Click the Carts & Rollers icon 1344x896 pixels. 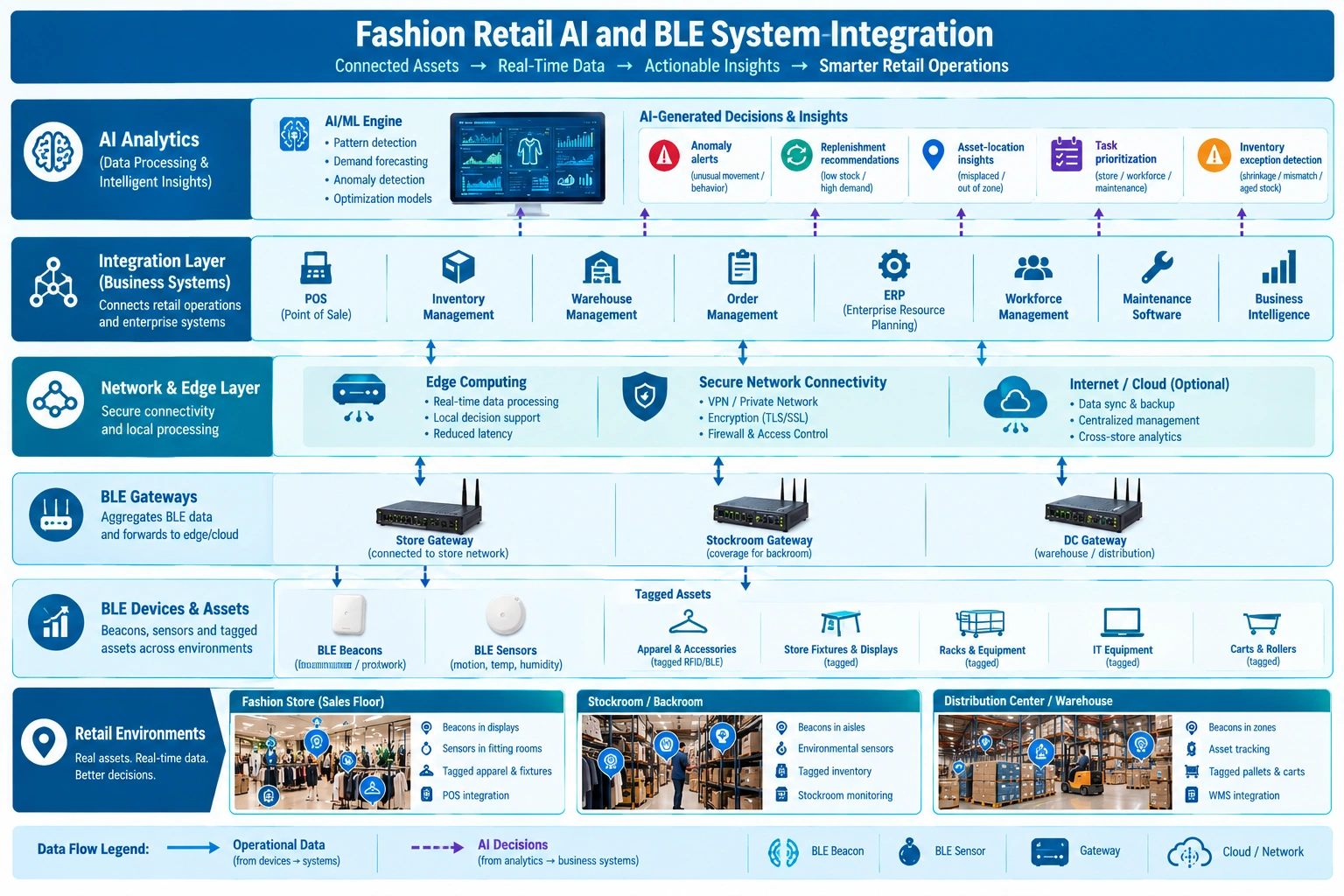(x=1262, y=623)
